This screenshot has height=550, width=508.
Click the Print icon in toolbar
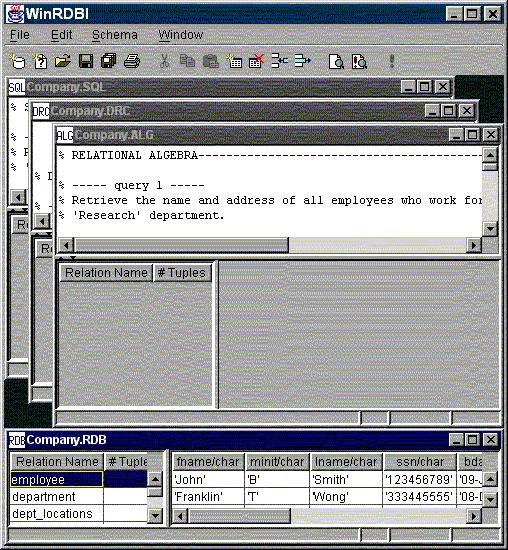(132, 61)
